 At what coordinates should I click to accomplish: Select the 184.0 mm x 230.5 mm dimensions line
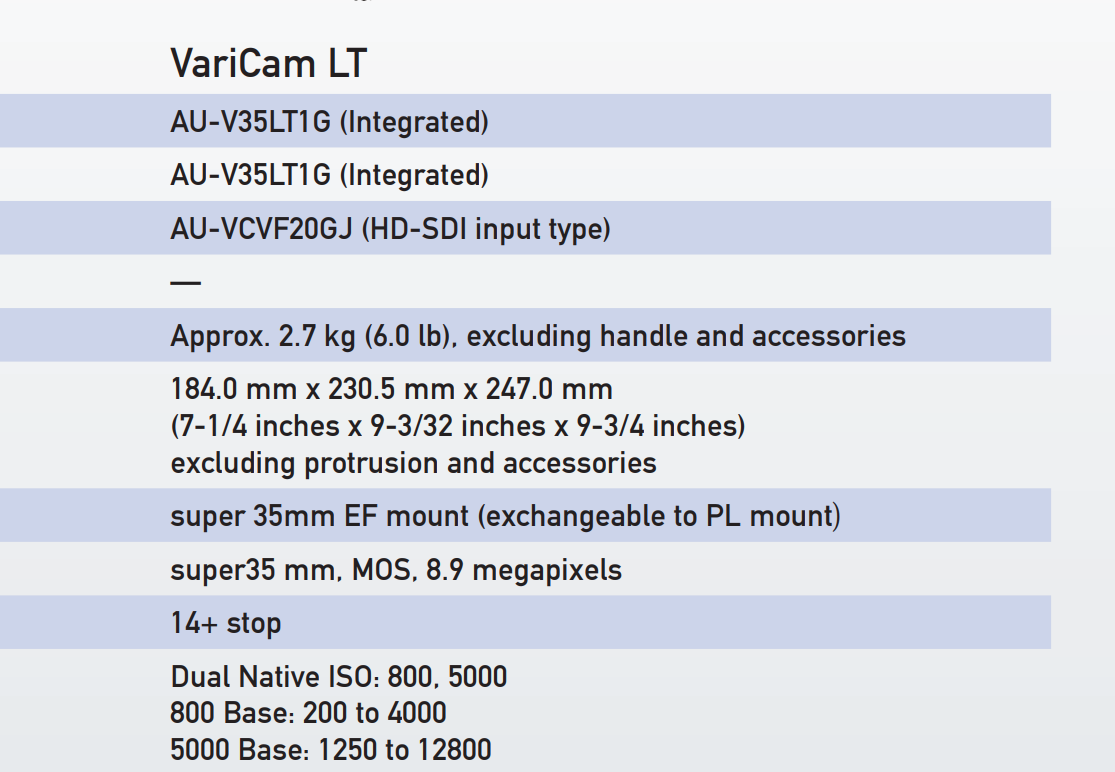(x=391, y=388)
